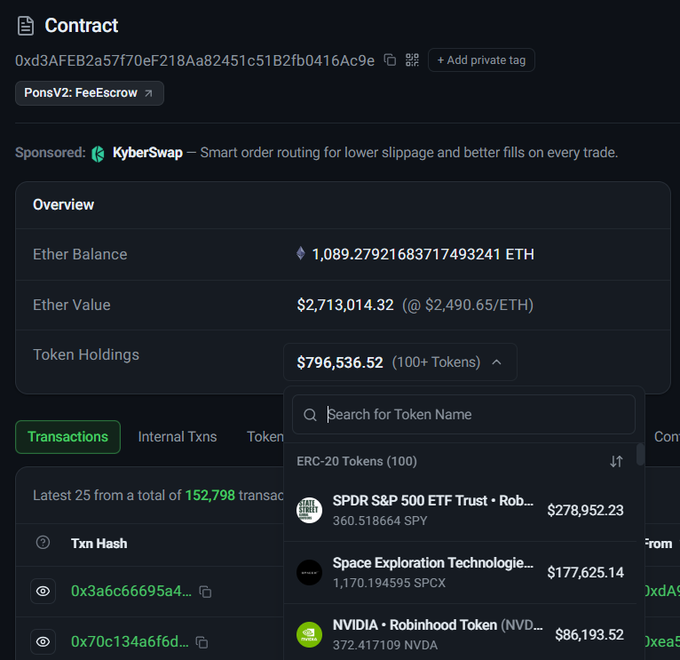Open the 152,798 total transactions link
680x660 pixels.
pos(210,495)
